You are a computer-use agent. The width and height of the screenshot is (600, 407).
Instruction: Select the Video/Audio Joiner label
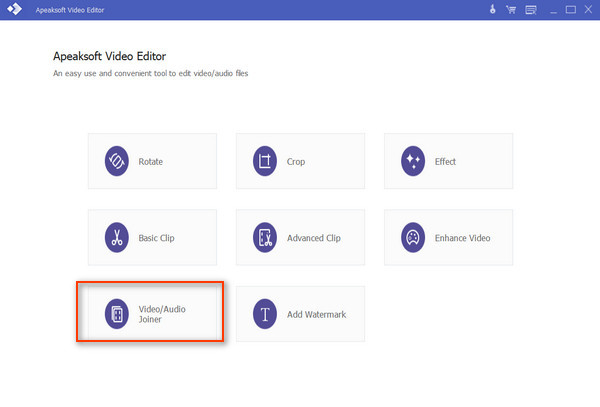[x=162, y=314]
